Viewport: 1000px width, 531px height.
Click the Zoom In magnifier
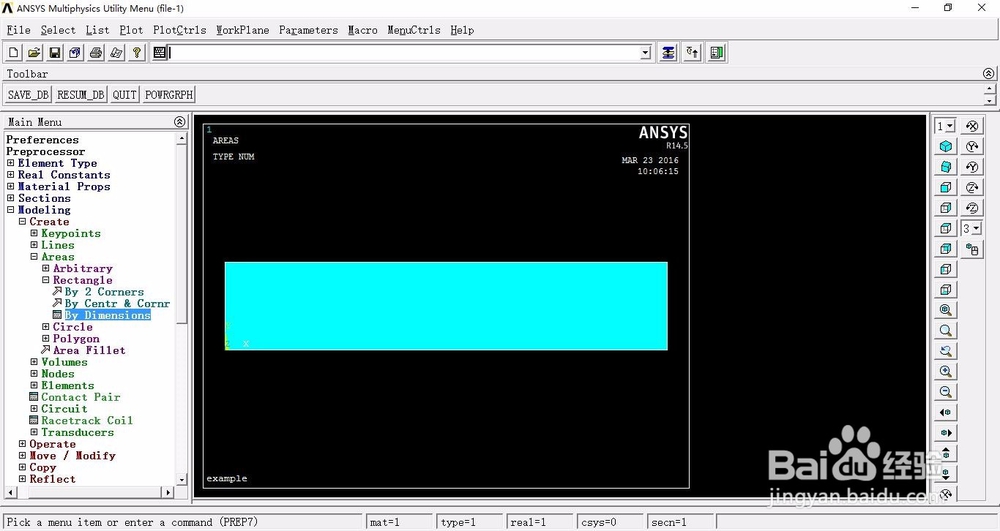[x=946, y=371]
